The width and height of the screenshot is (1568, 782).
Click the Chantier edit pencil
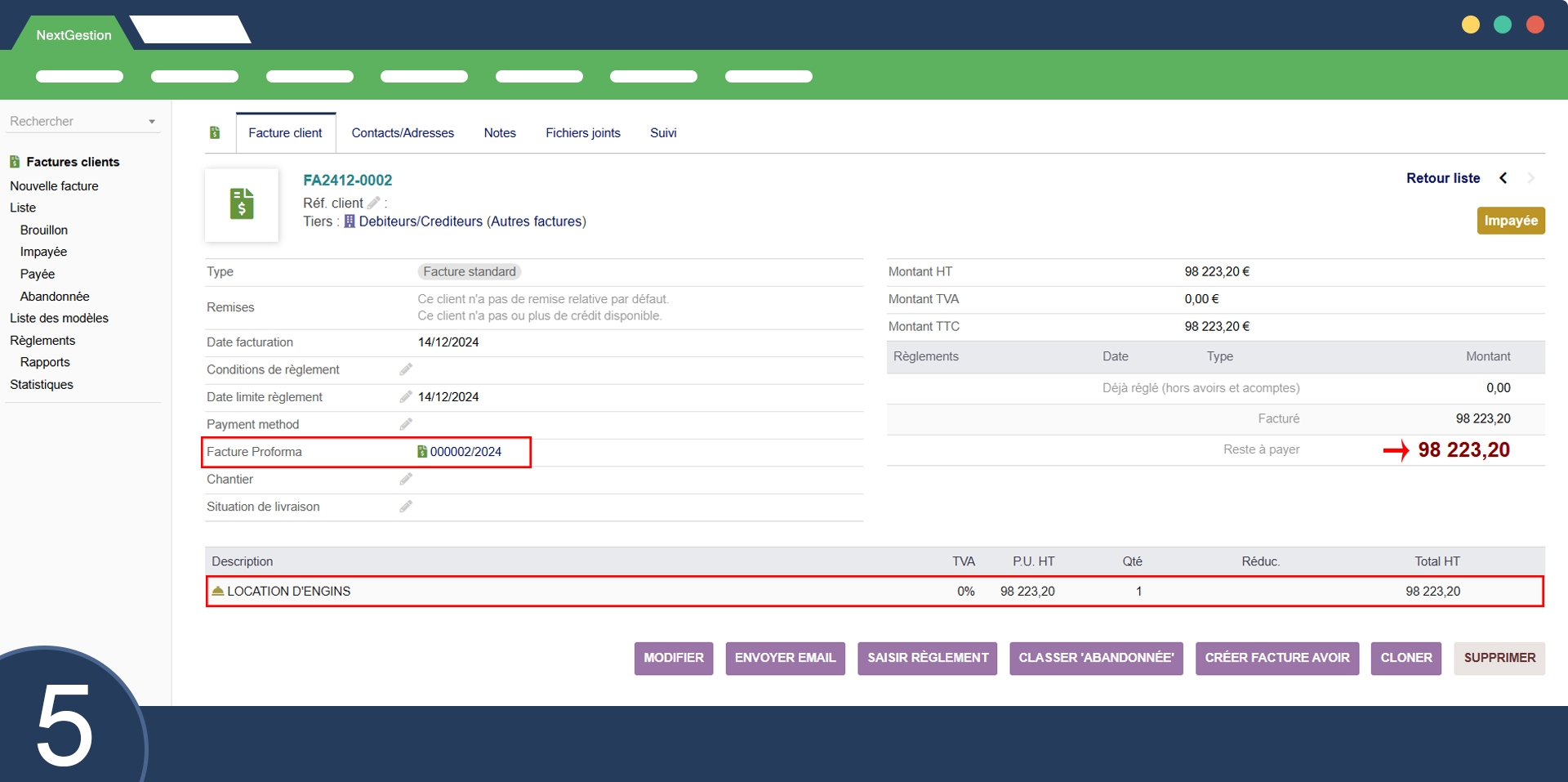click(x=406, y=480)
